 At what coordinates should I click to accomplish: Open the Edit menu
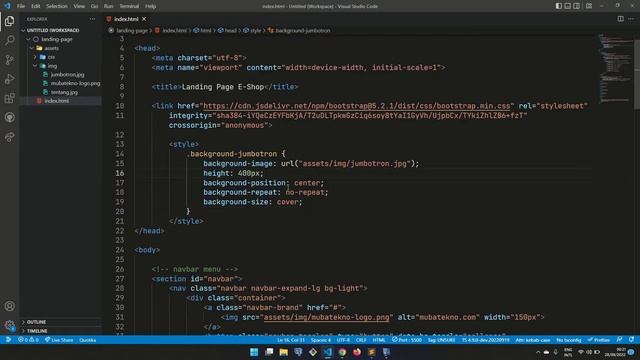click(36, 6)
